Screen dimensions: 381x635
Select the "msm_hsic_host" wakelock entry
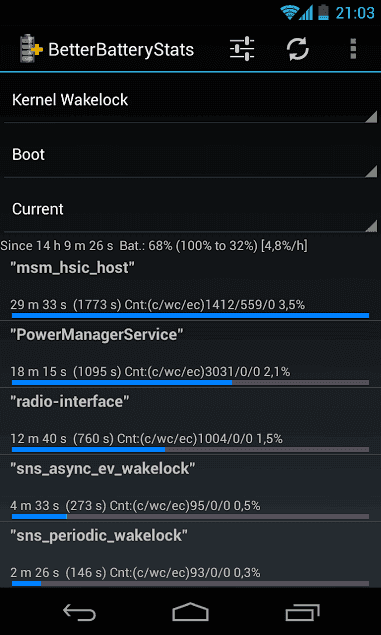[190, 288]
